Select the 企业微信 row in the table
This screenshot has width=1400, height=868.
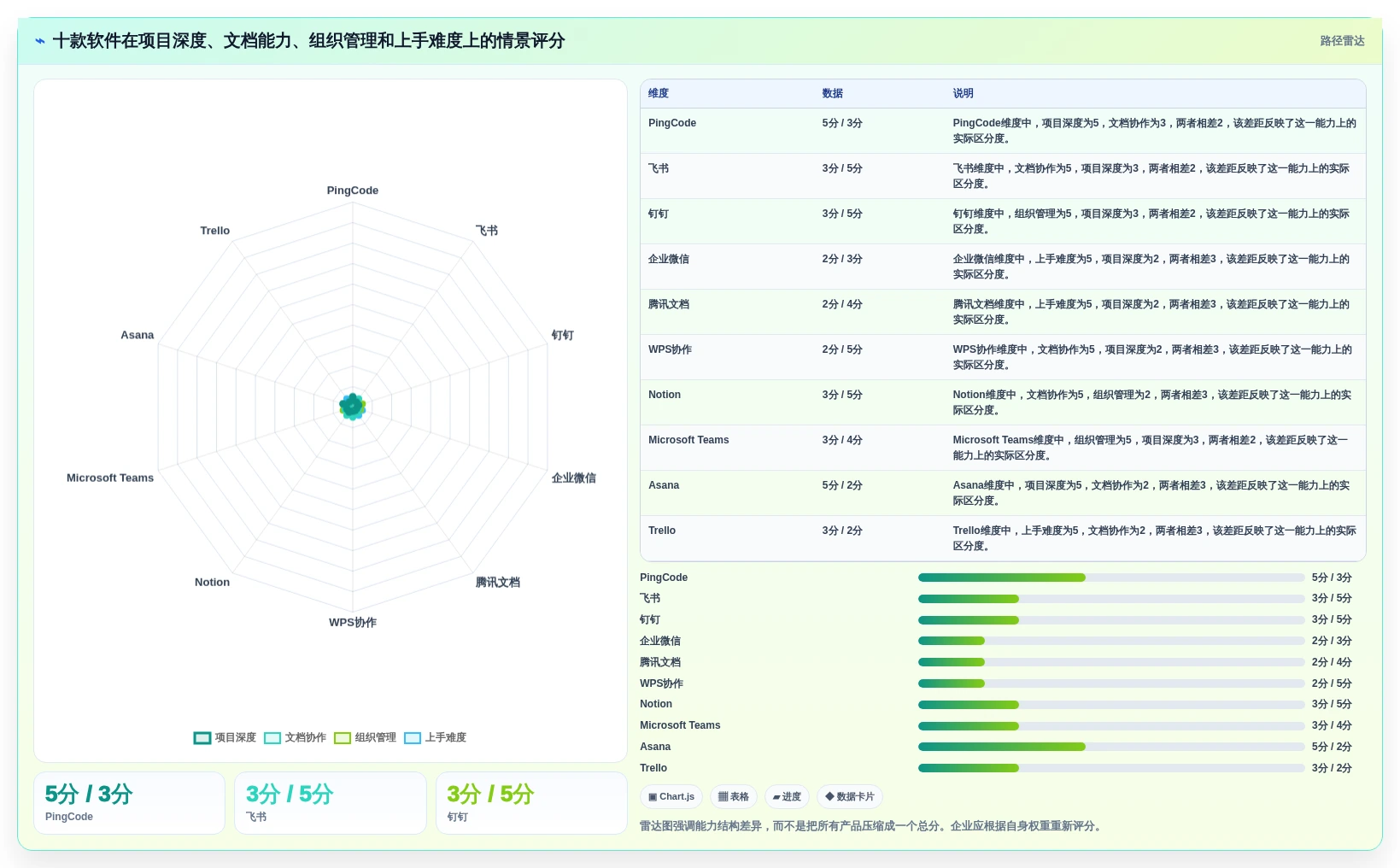coord(1003,267)
